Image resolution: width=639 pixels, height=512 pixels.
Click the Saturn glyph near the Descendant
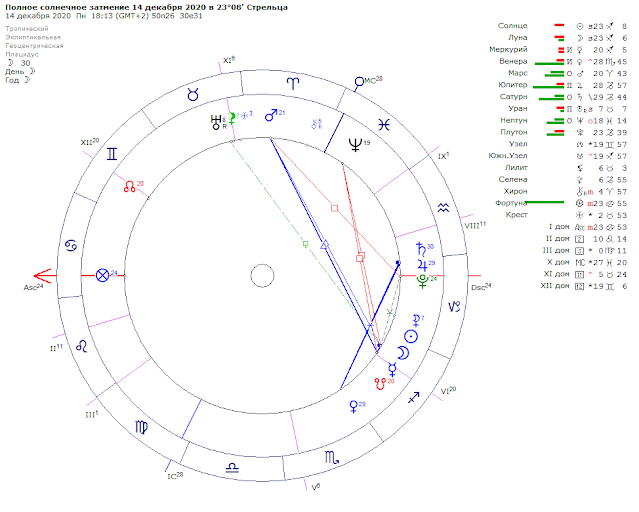pyautogui.click(x=421, y=249)
